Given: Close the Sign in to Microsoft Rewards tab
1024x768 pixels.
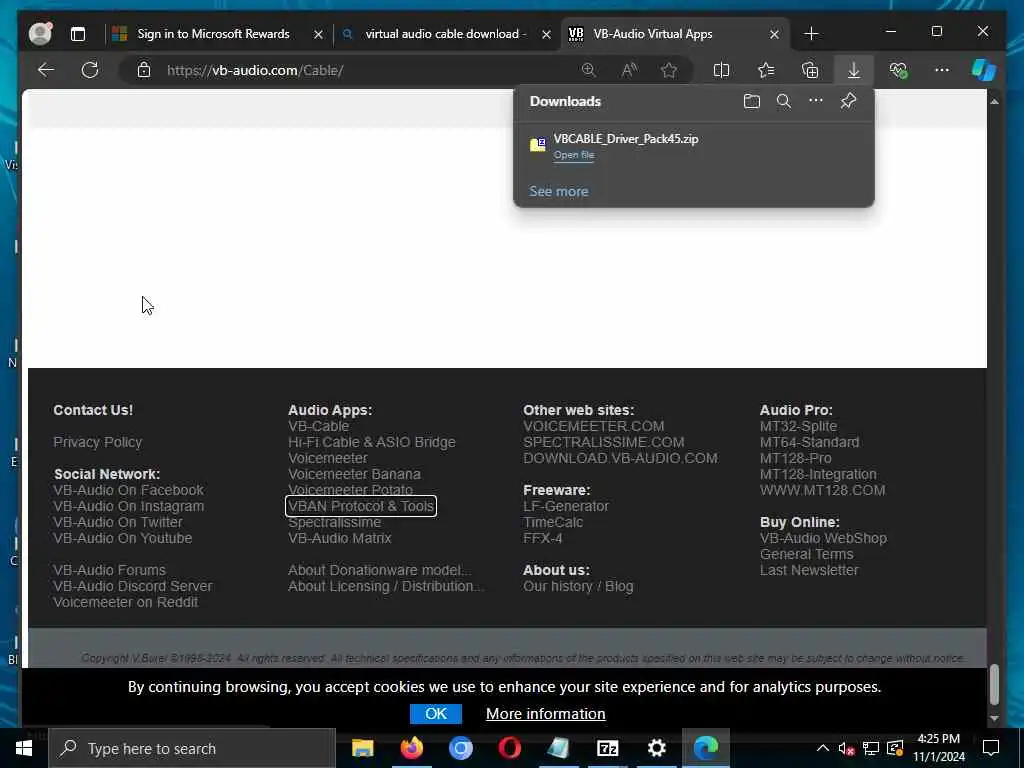Looking at the screenshot, I should point(318,34).
